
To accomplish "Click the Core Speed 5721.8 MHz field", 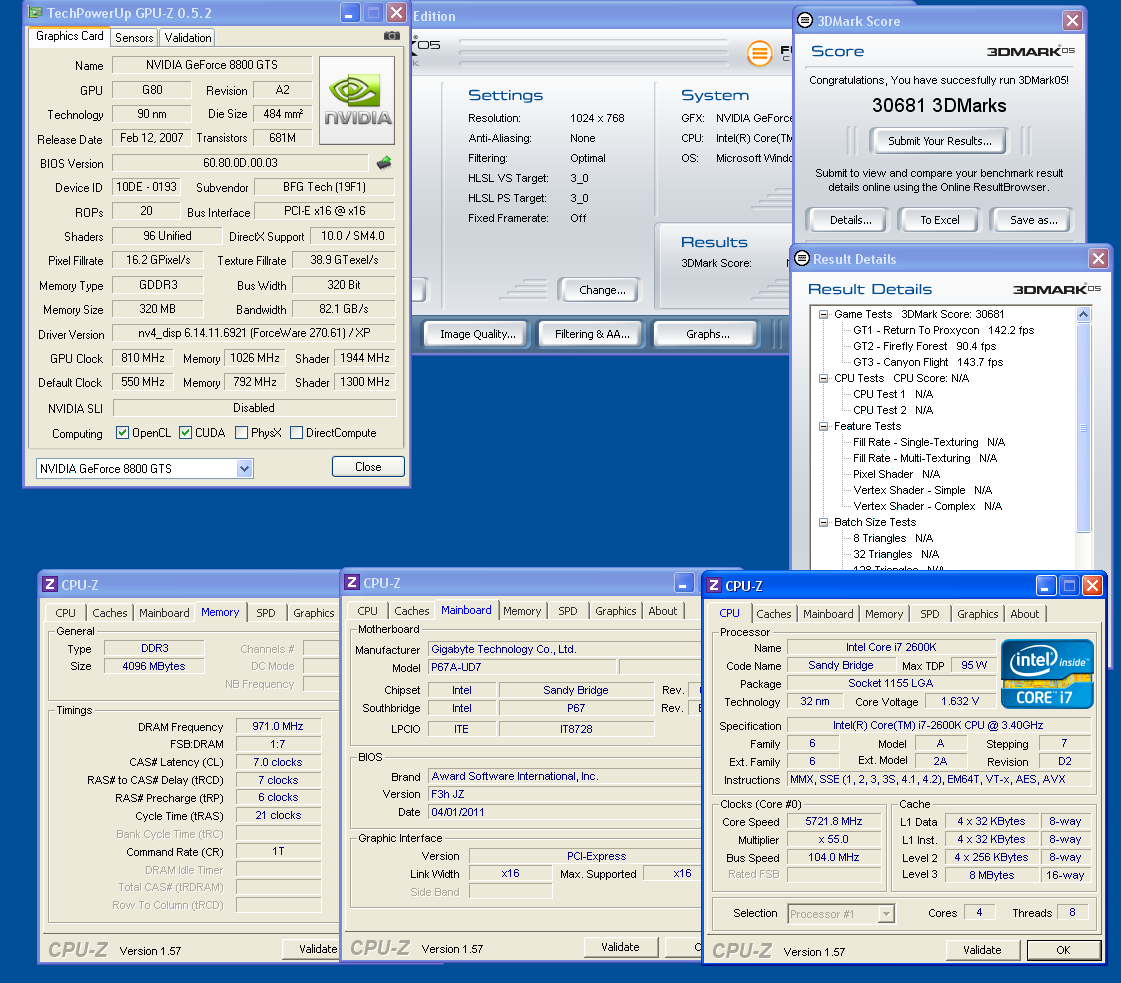I will (x=833, y=821).
